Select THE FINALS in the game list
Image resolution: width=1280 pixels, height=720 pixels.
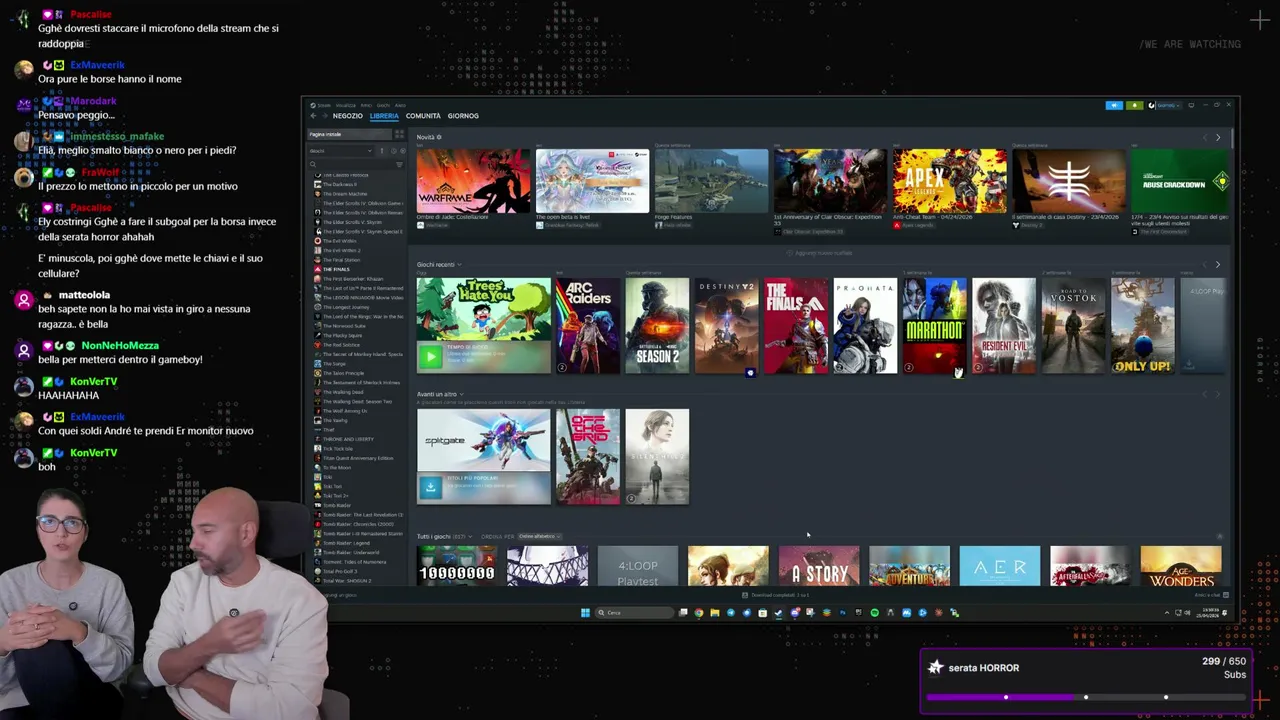(x=338, y=269)
